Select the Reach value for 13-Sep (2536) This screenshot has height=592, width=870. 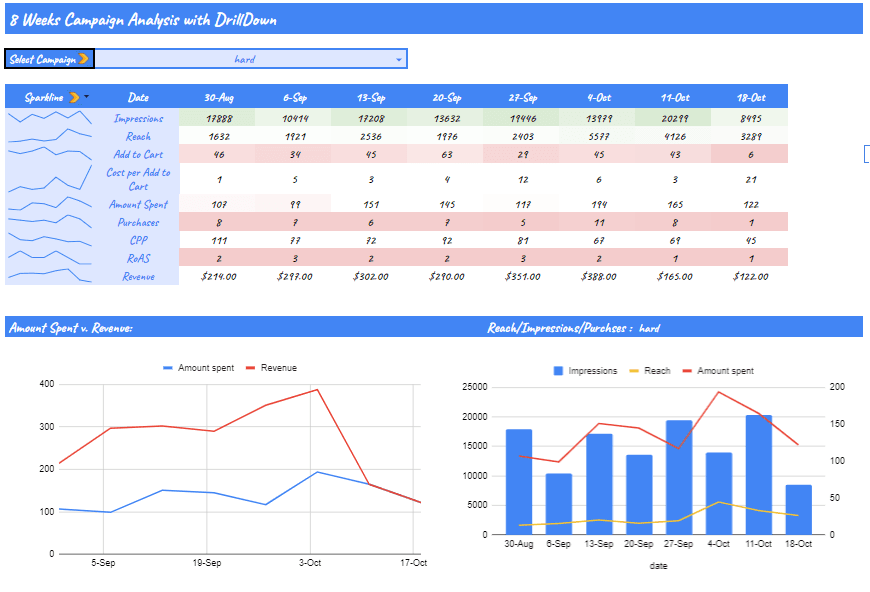(371, 136)
